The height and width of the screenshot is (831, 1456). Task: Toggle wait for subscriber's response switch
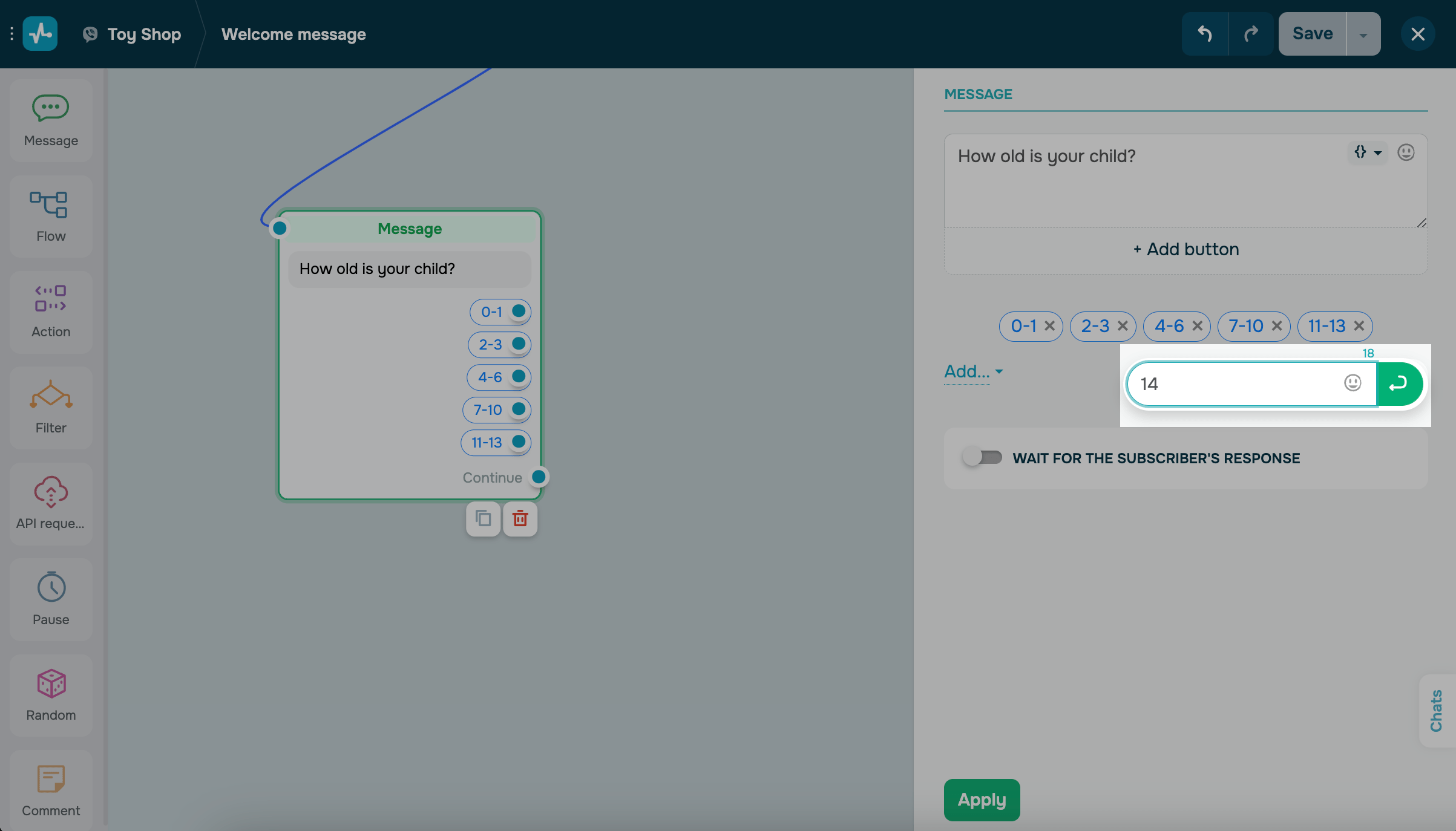click(982, 457)
